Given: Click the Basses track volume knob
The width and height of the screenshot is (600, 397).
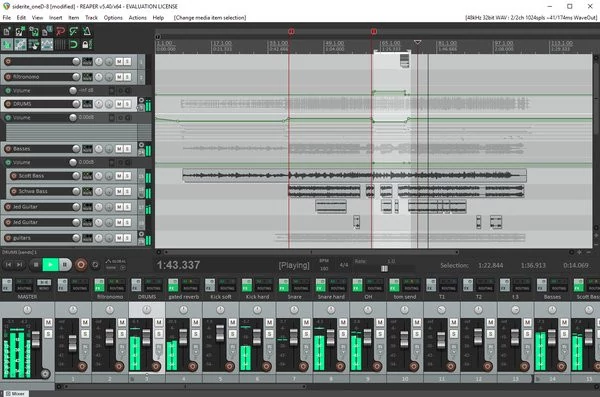Looking at the screenshot, I should point(76,149).
